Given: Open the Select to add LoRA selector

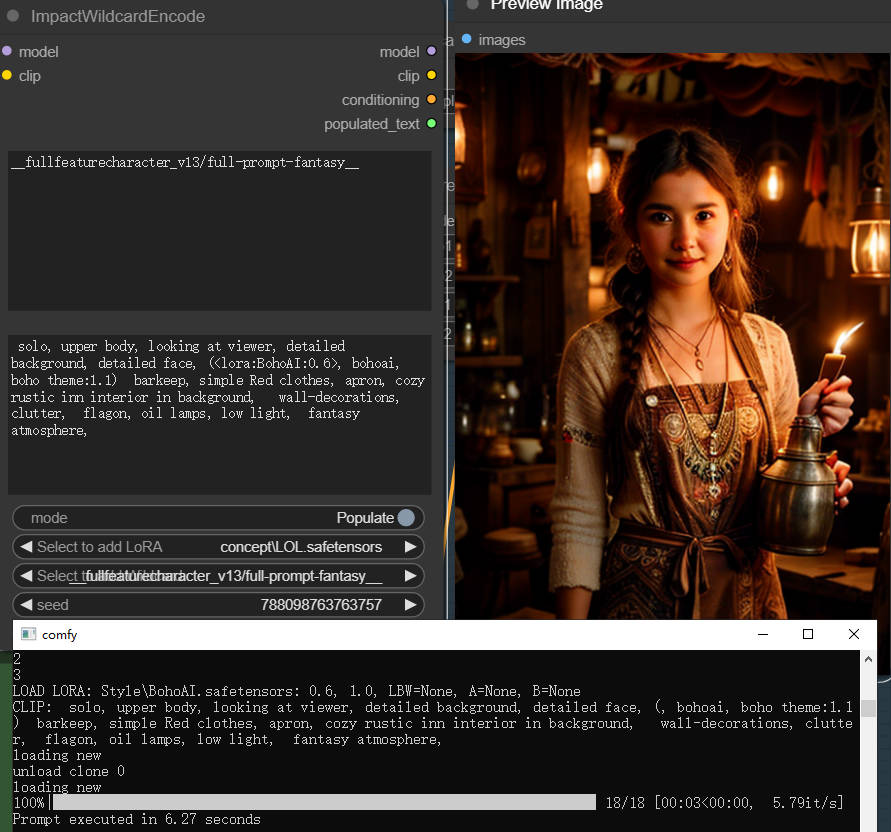Looking at the screenshot, I should point(218,546).
